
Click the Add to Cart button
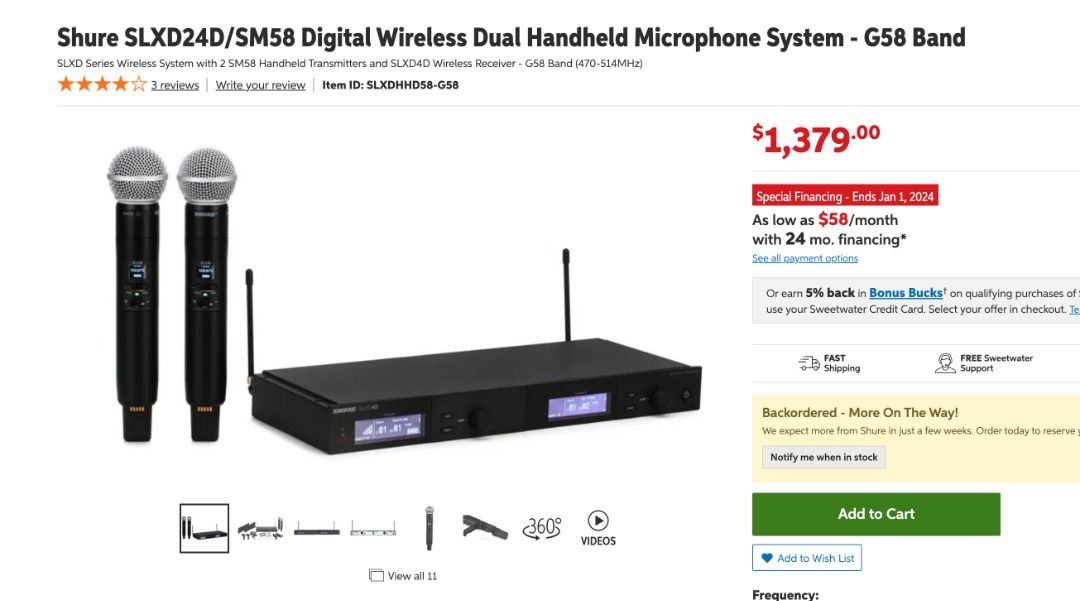(x=876, y=514)
